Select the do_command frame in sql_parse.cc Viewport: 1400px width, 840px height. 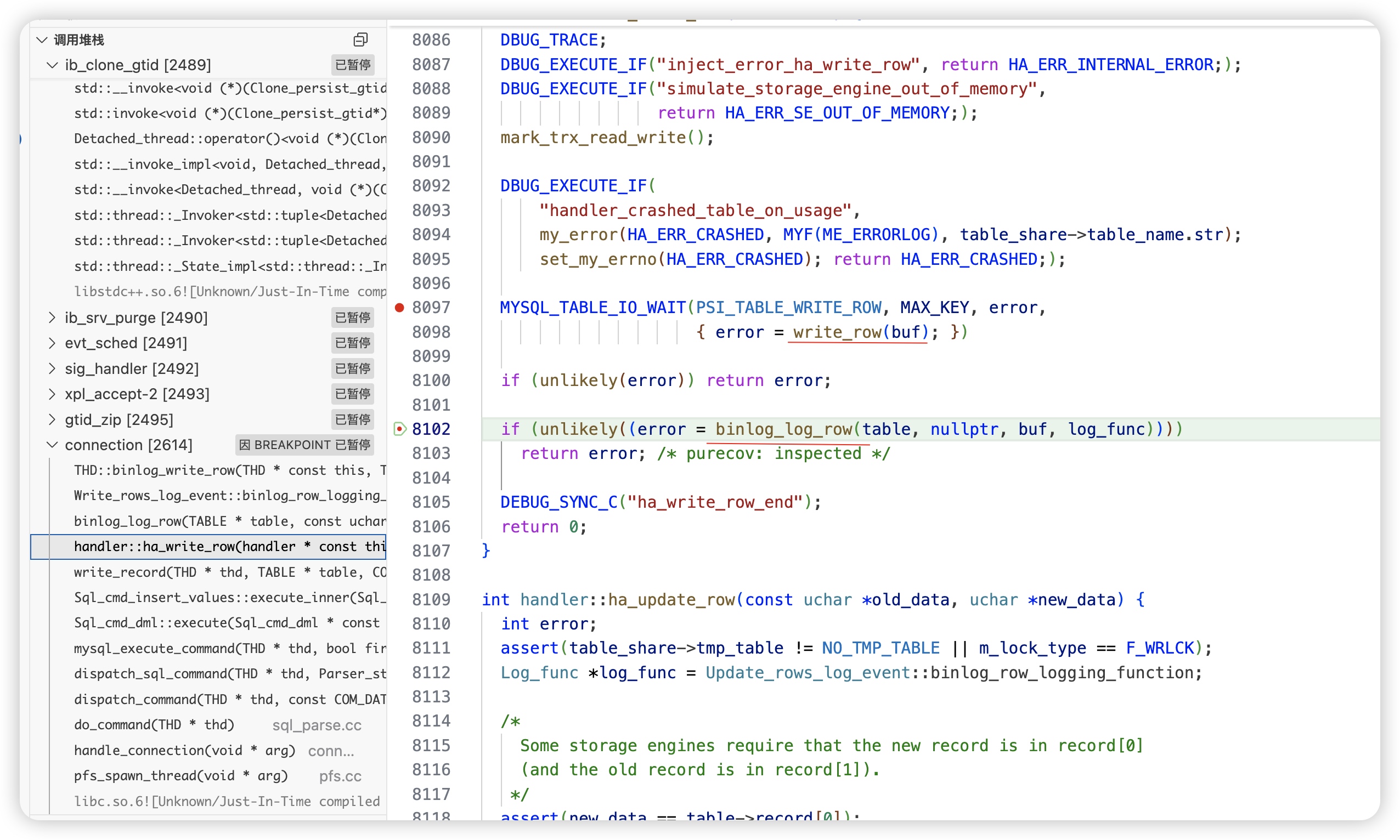click(154, 724)
